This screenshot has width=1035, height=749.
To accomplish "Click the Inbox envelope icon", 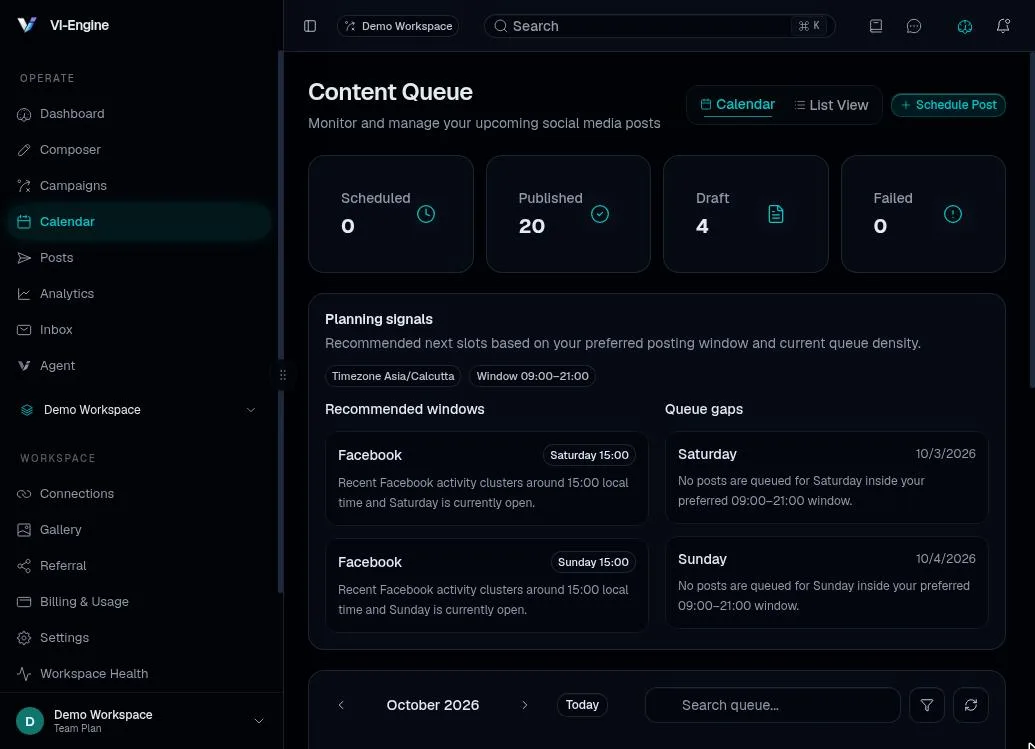I will point(24,329).
